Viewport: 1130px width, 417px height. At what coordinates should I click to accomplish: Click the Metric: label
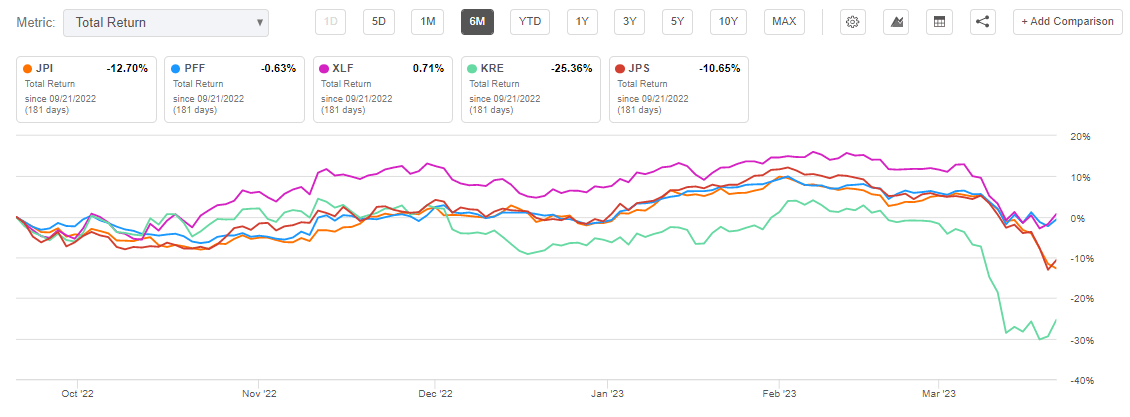click(35, 22)
